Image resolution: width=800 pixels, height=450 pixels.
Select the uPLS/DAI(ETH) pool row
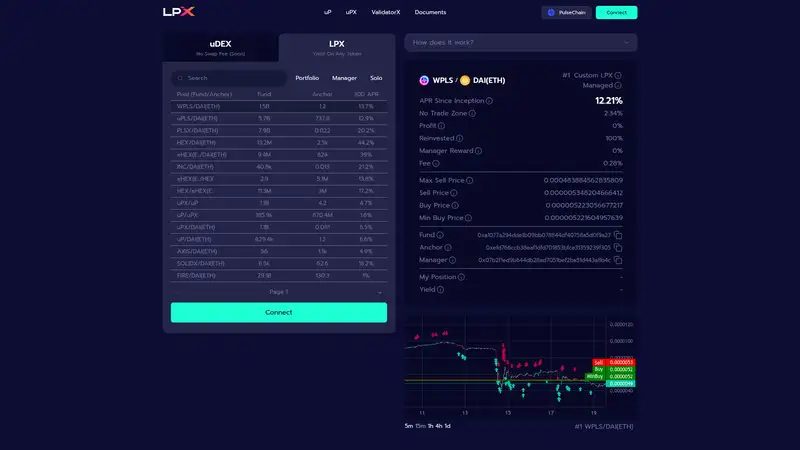click(x=279, y=118)
